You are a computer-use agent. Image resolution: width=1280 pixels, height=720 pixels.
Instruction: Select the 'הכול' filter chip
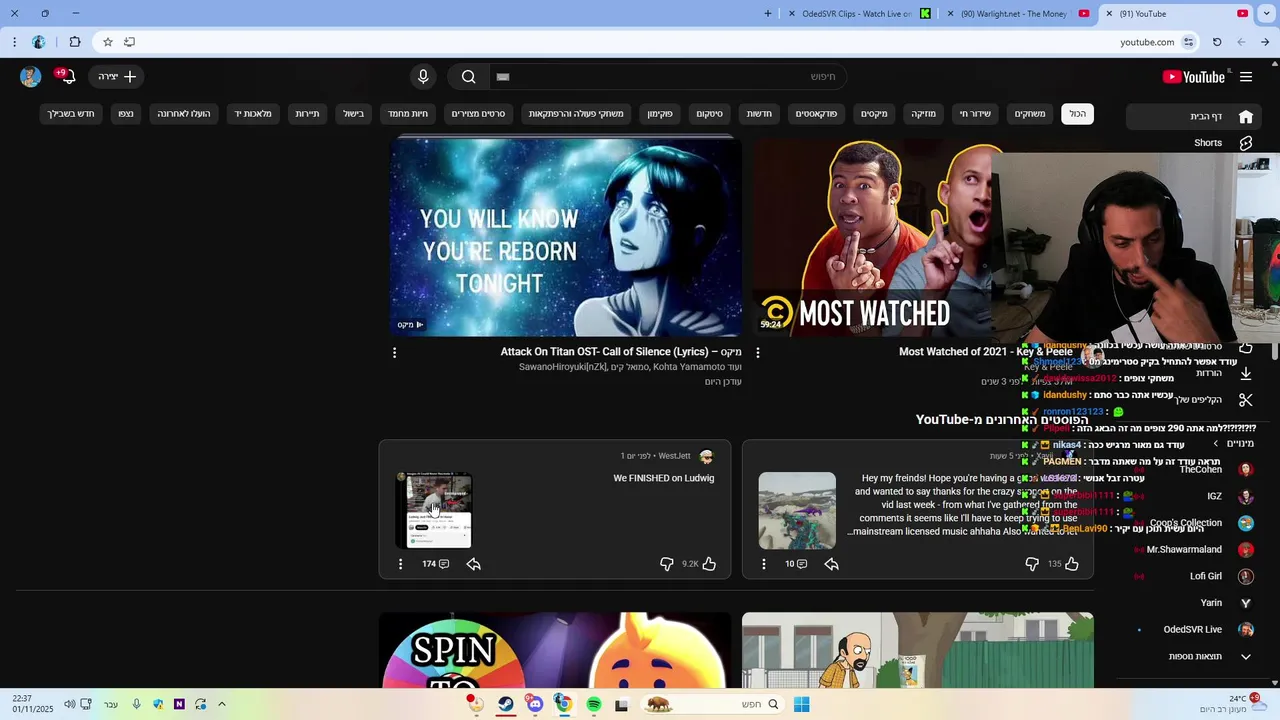coord(1077,114)
